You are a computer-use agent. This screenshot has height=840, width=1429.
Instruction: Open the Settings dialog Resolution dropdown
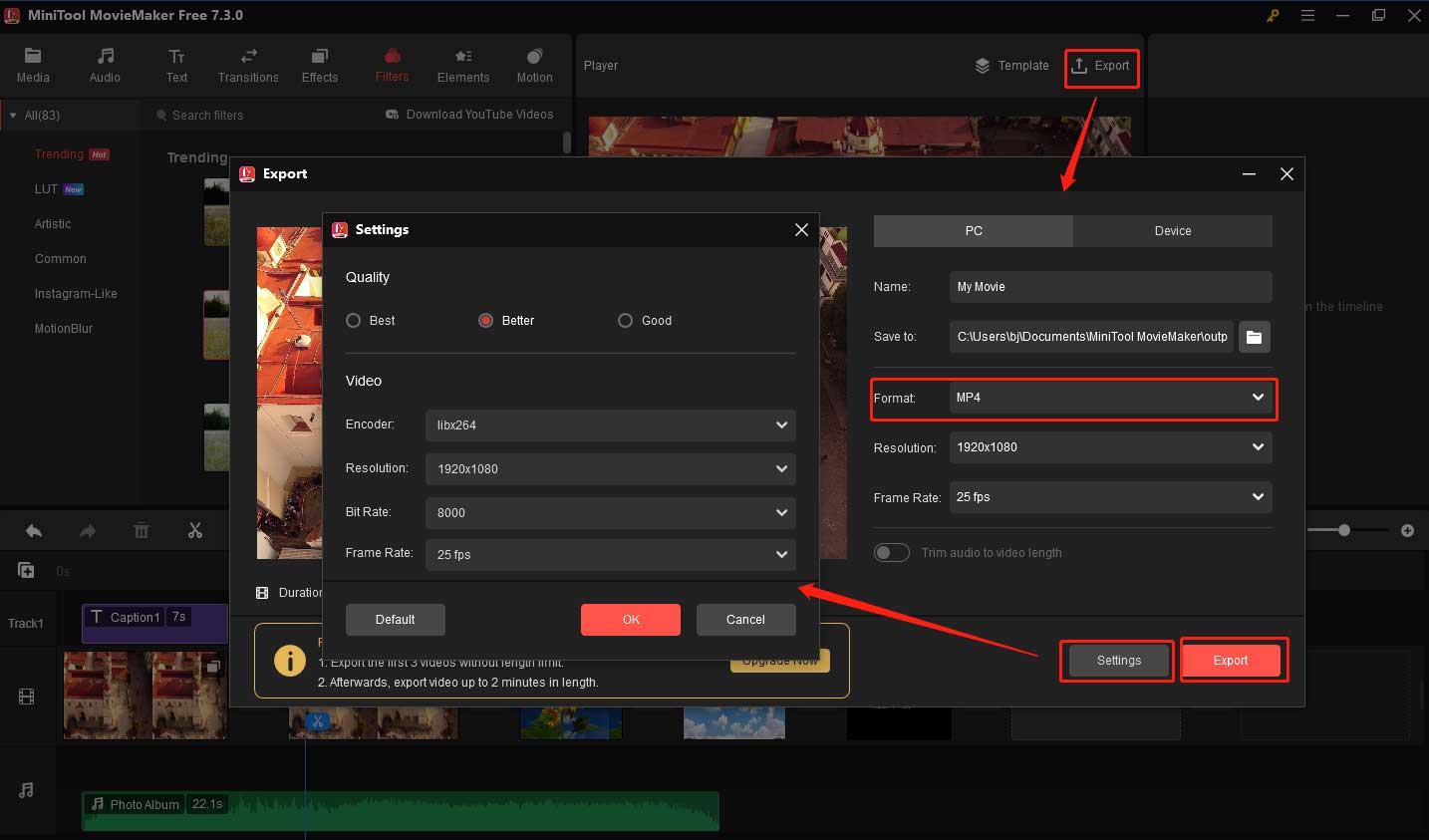click(x=610, y=469)
